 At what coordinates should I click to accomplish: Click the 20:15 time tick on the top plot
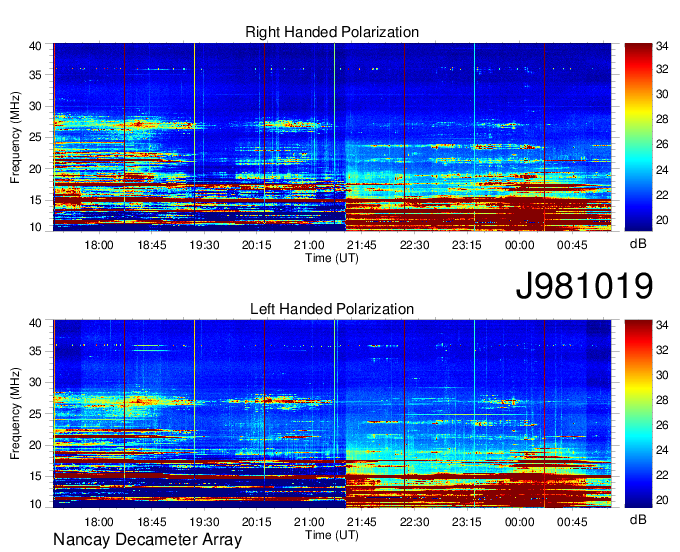(257, 245)
